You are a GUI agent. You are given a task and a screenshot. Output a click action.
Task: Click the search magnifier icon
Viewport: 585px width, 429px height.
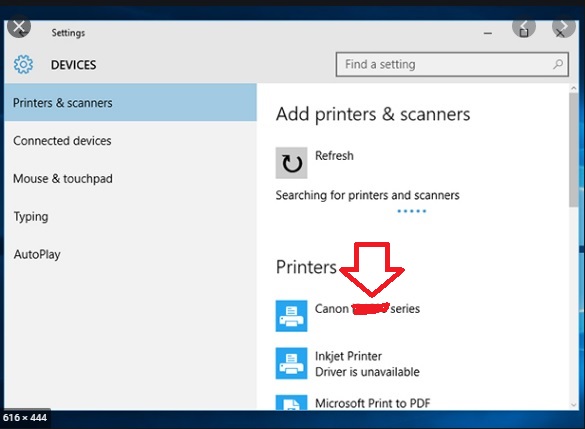[558, 65]
